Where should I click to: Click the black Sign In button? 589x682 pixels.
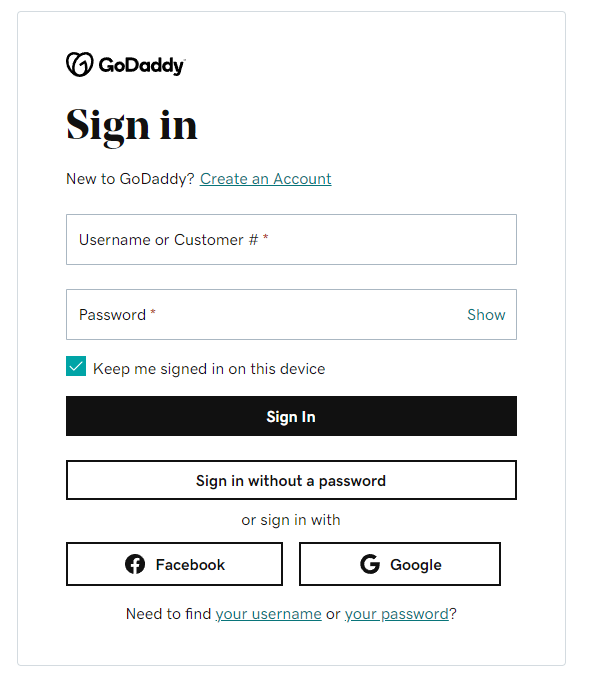pyautogui.click(x=291, y=416)
